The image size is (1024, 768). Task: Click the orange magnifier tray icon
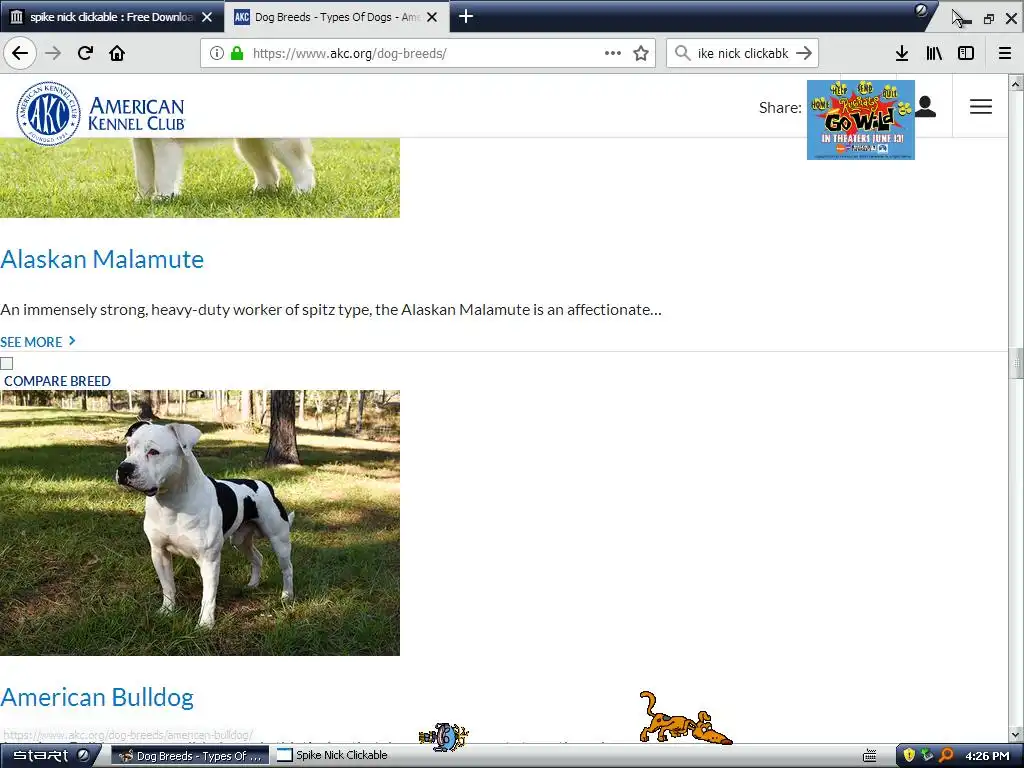(946, 756)
